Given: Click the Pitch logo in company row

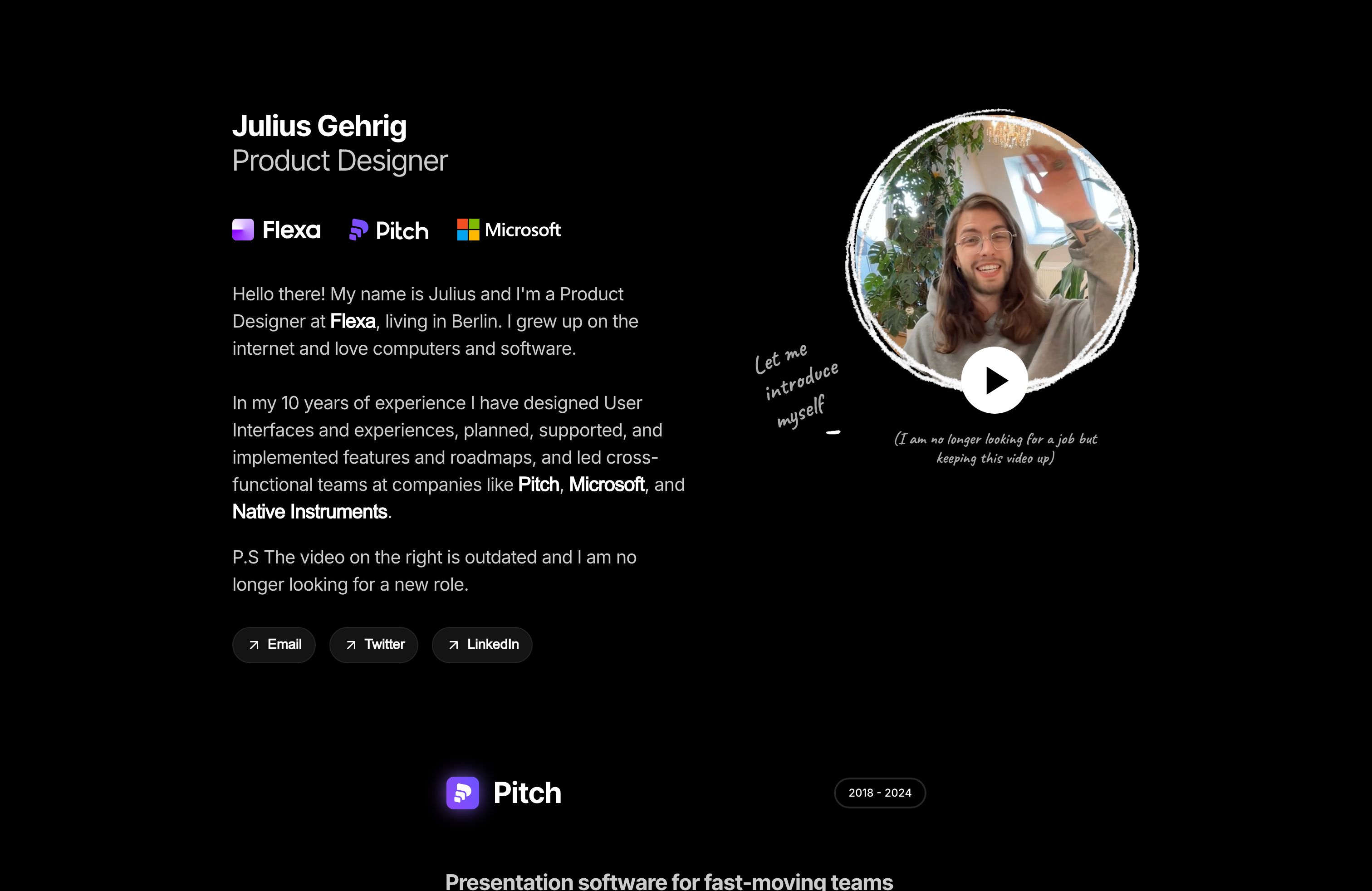Looking at the screenshot, I should point(389,230).
